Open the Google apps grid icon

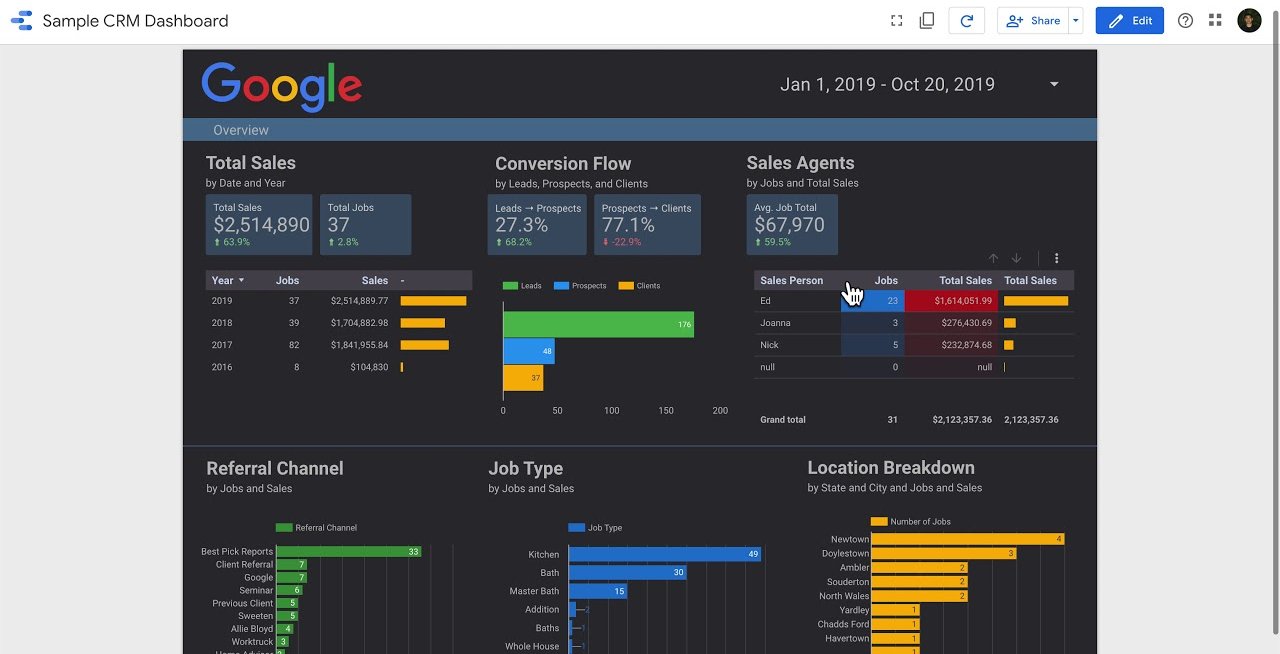pos(1216,21)
